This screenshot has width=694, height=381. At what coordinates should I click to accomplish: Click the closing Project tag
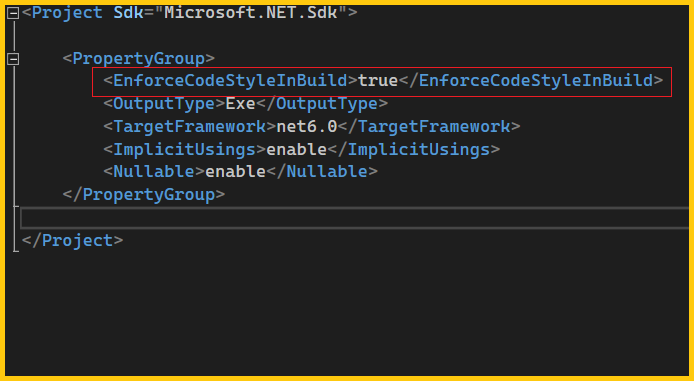(73, 240)
